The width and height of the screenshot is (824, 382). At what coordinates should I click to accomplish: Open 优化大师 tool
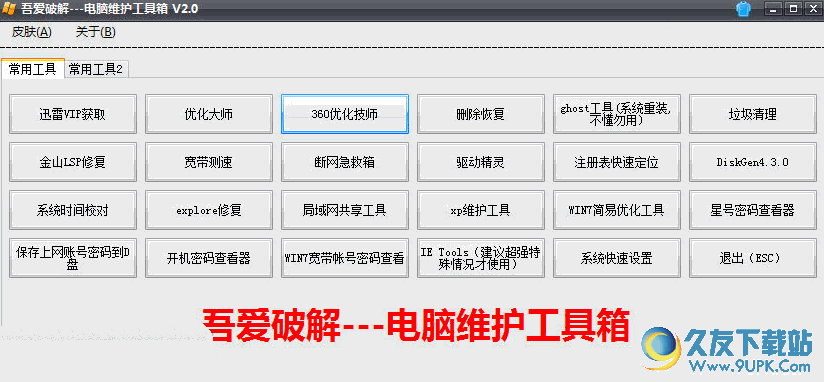click(209, 114)
